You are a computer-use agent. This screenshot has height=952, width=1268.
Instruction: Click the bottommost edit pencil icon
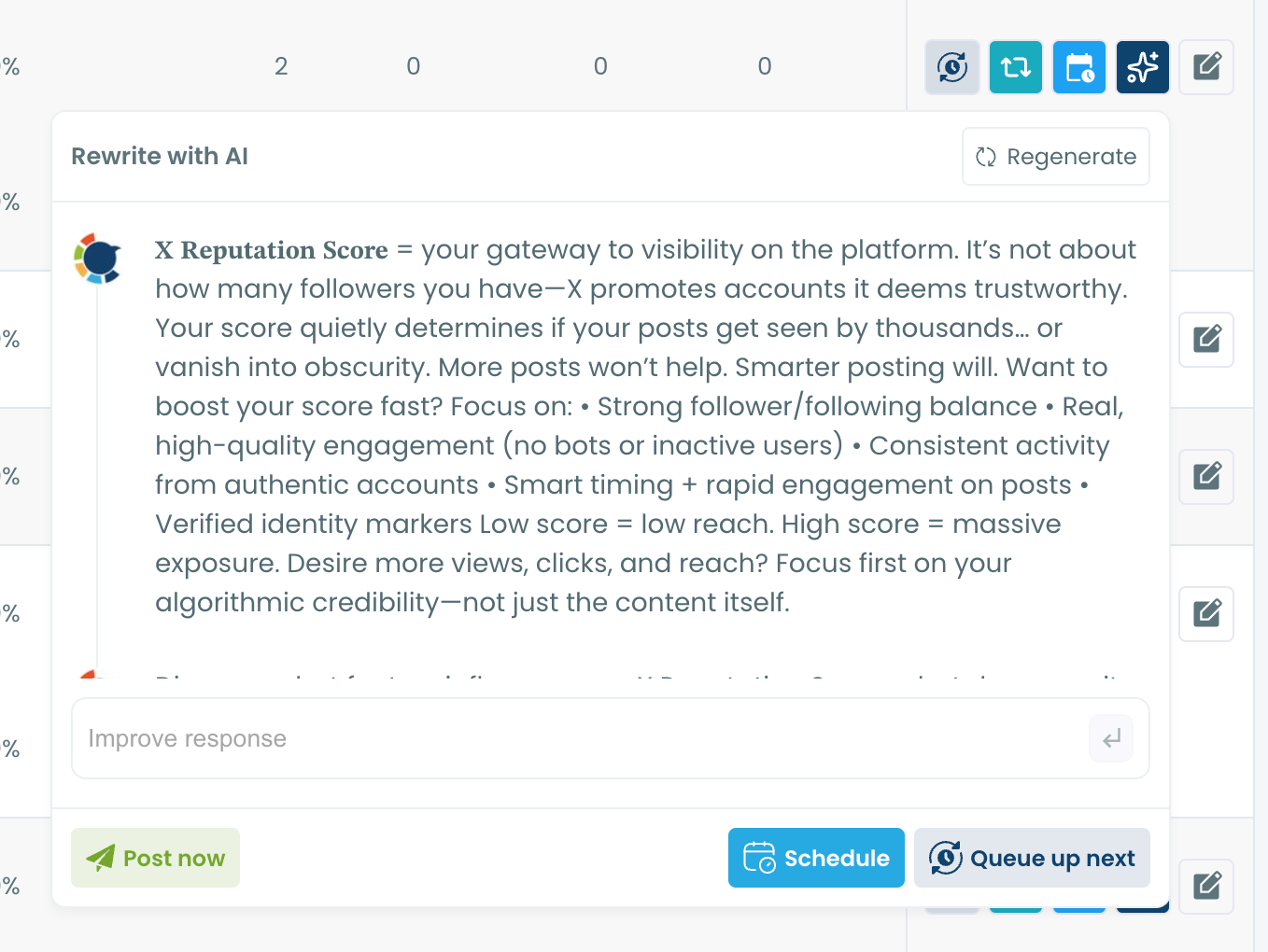point(1205,886)
